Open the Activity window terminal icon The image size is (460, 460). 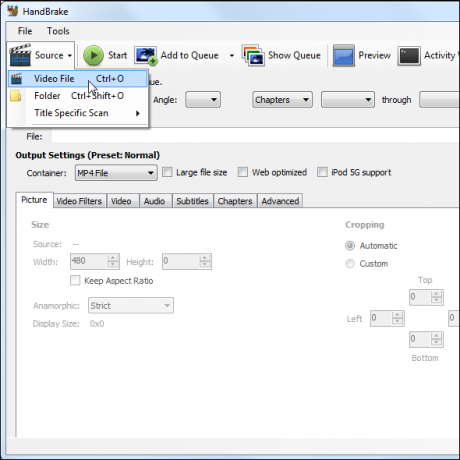[409, 56]
